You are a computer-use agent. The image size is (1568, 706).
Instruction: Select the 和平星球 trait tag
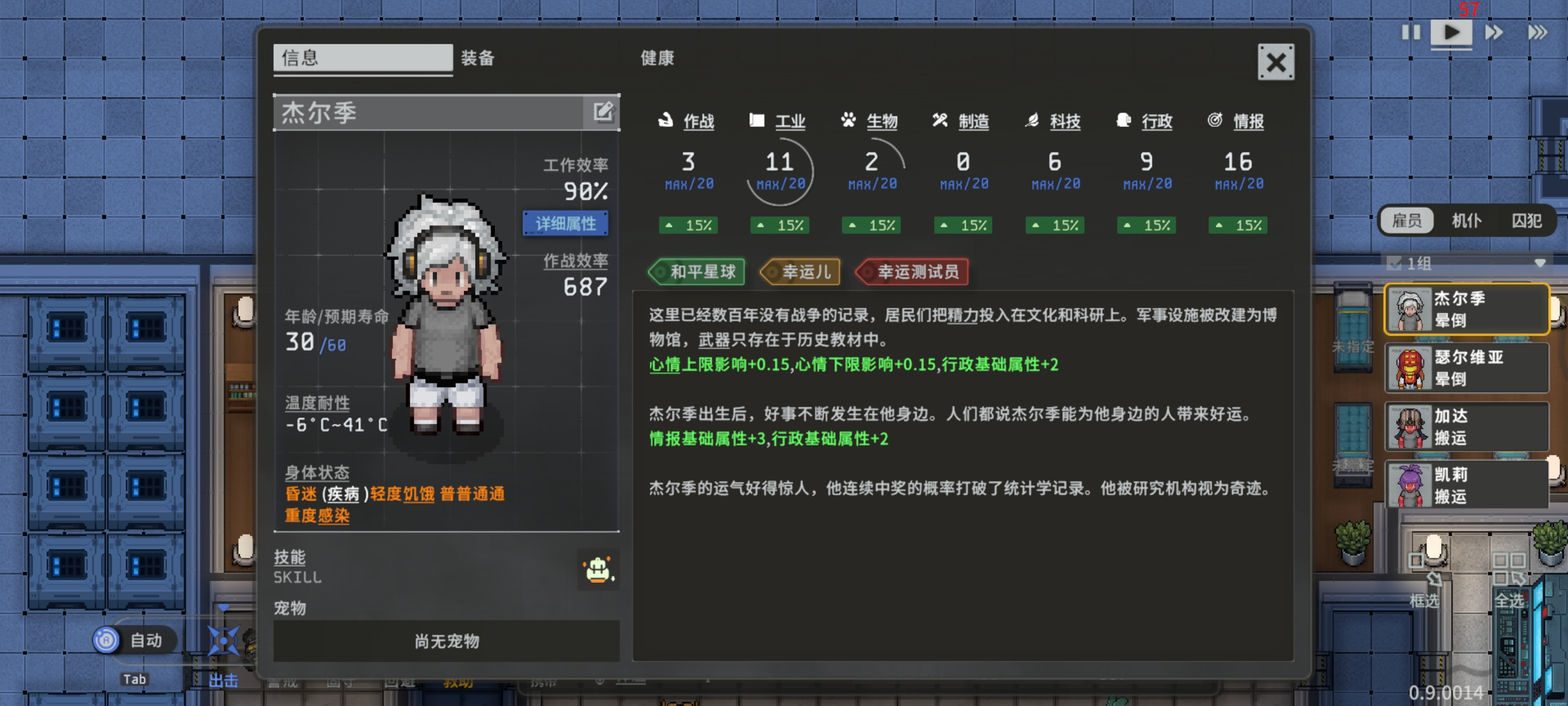(696, 272)
